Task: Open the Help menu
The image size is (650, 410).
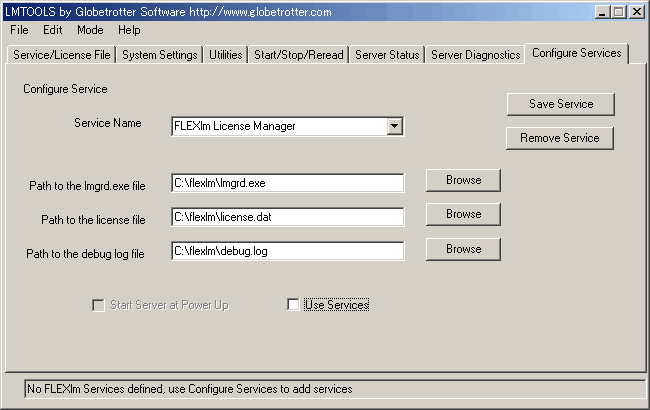Action: 129,30
